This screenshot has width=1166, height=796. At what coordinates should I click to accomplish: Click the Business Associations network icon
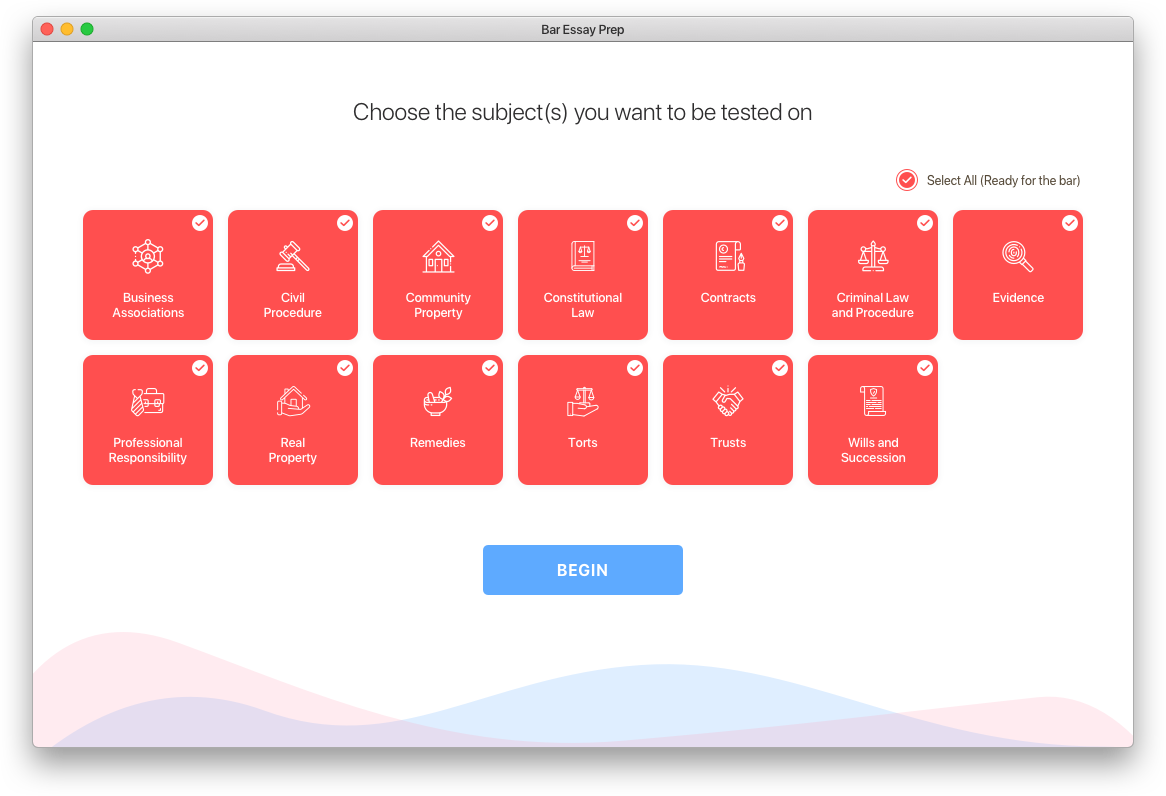click(x=148, y=257)
